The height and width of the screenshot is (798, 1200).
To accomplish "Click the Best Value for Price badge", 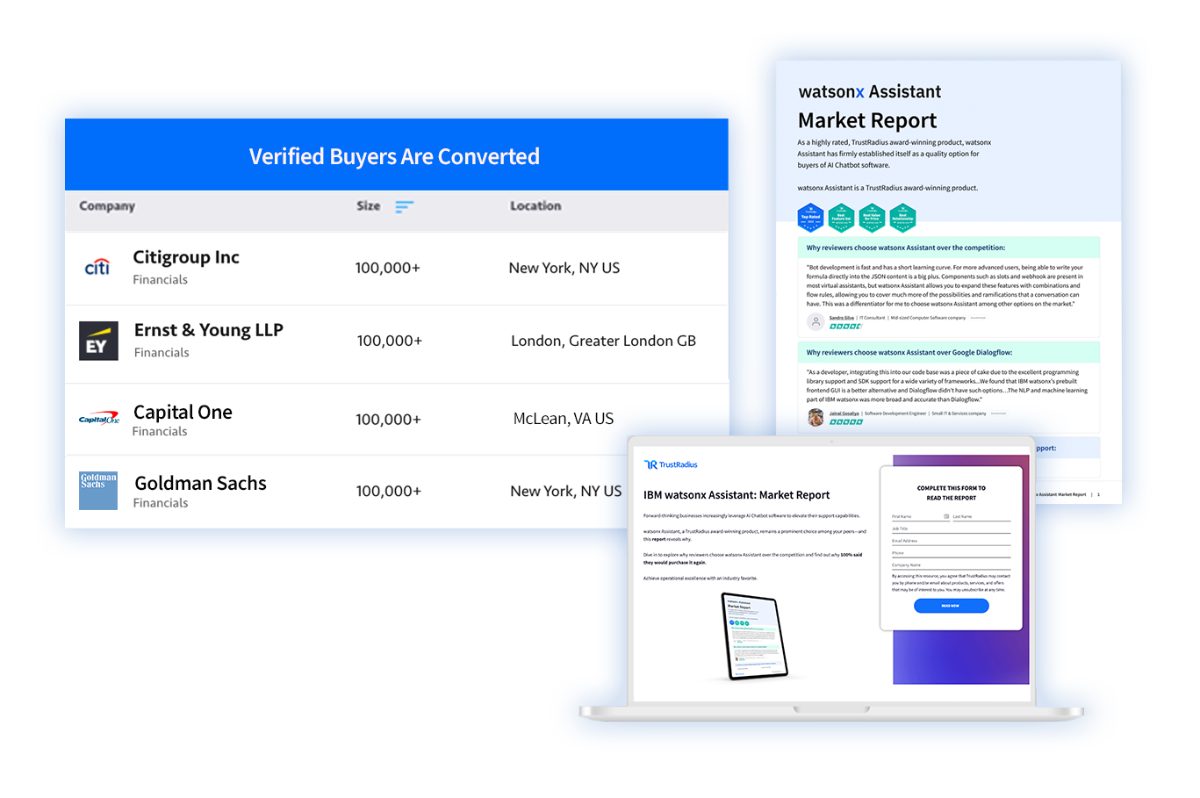I will pos(872,217).
